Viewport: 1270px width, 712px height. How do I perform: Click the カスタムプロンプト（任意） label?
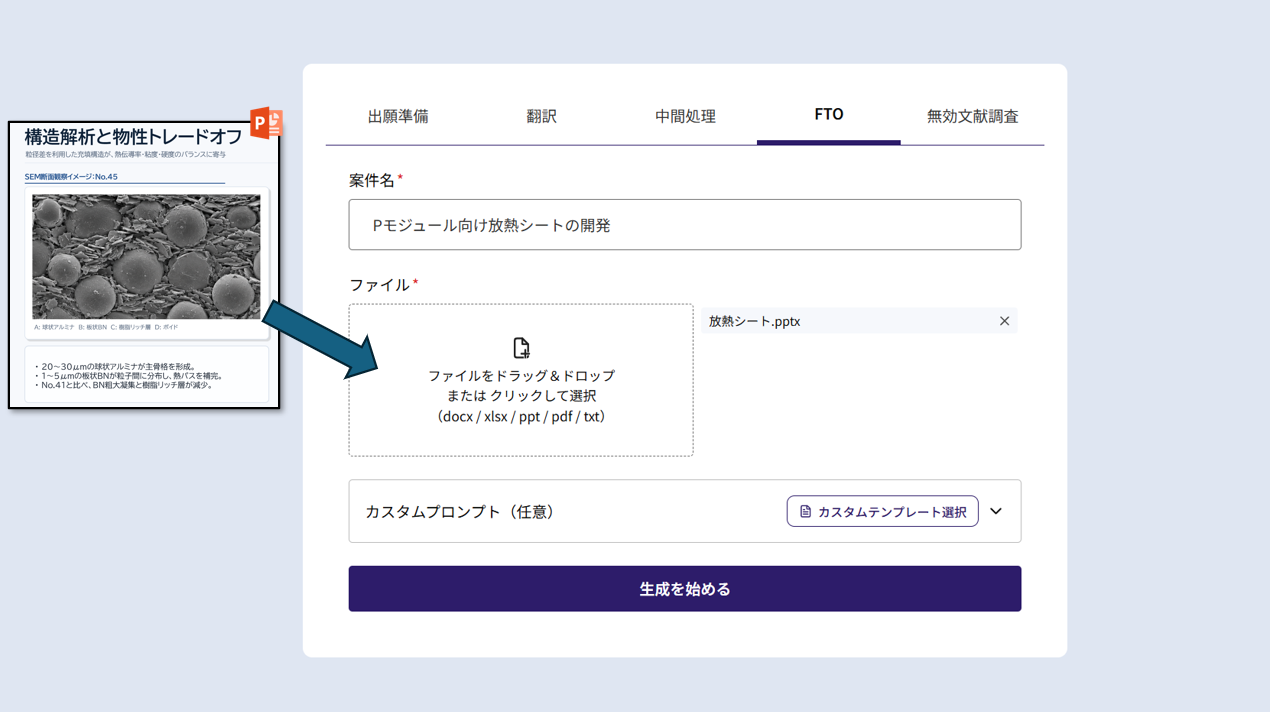click(461, 511)
